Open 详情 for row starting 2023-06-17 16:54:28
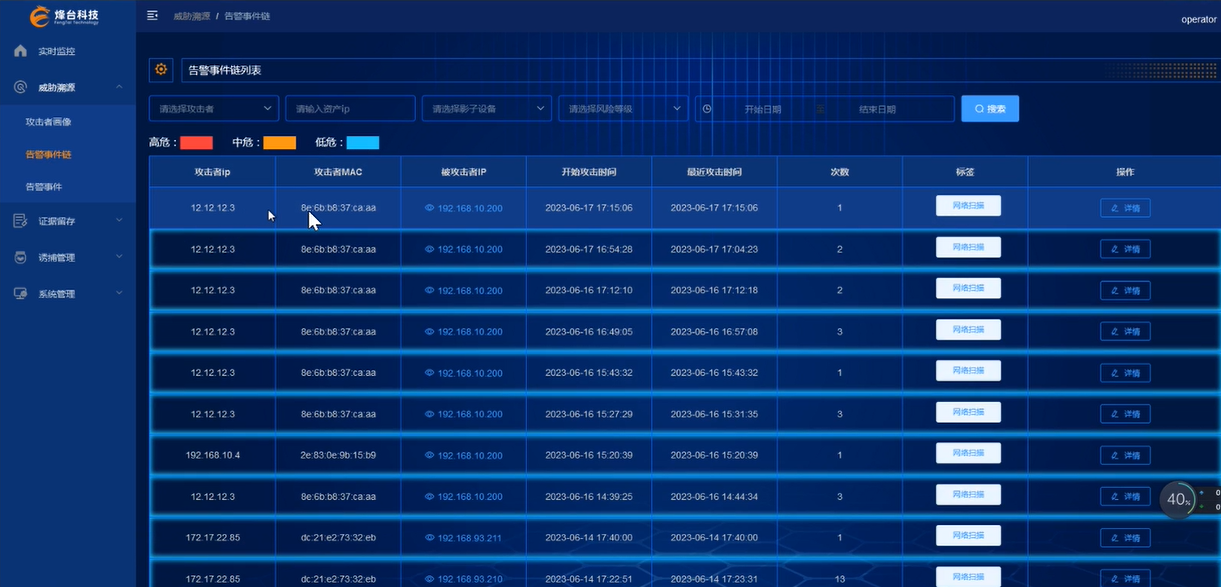 coord(1125,249)
